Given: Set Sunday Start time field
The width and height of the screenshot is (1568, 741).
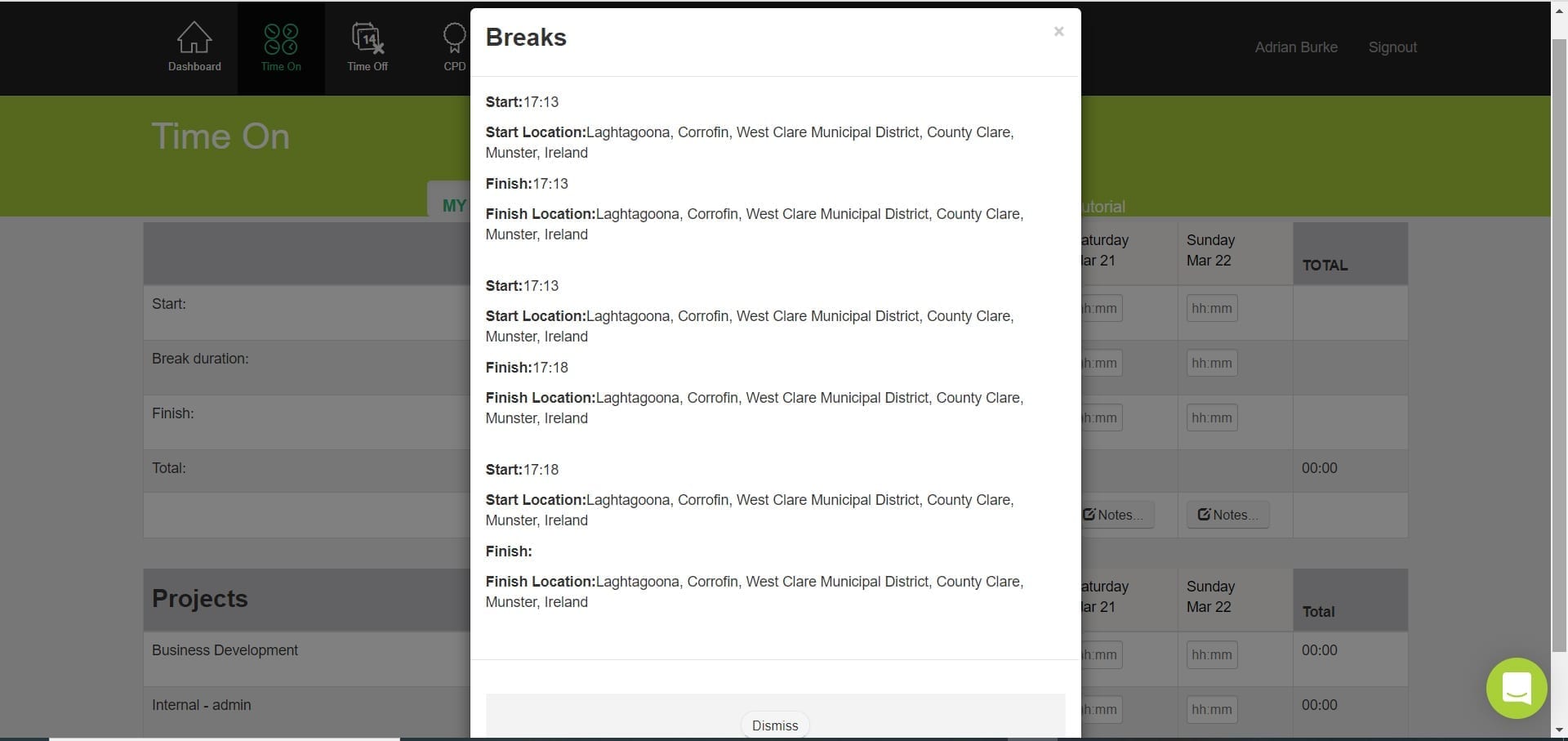Looking at the screenshot, I should click(x=1212, y=308).
